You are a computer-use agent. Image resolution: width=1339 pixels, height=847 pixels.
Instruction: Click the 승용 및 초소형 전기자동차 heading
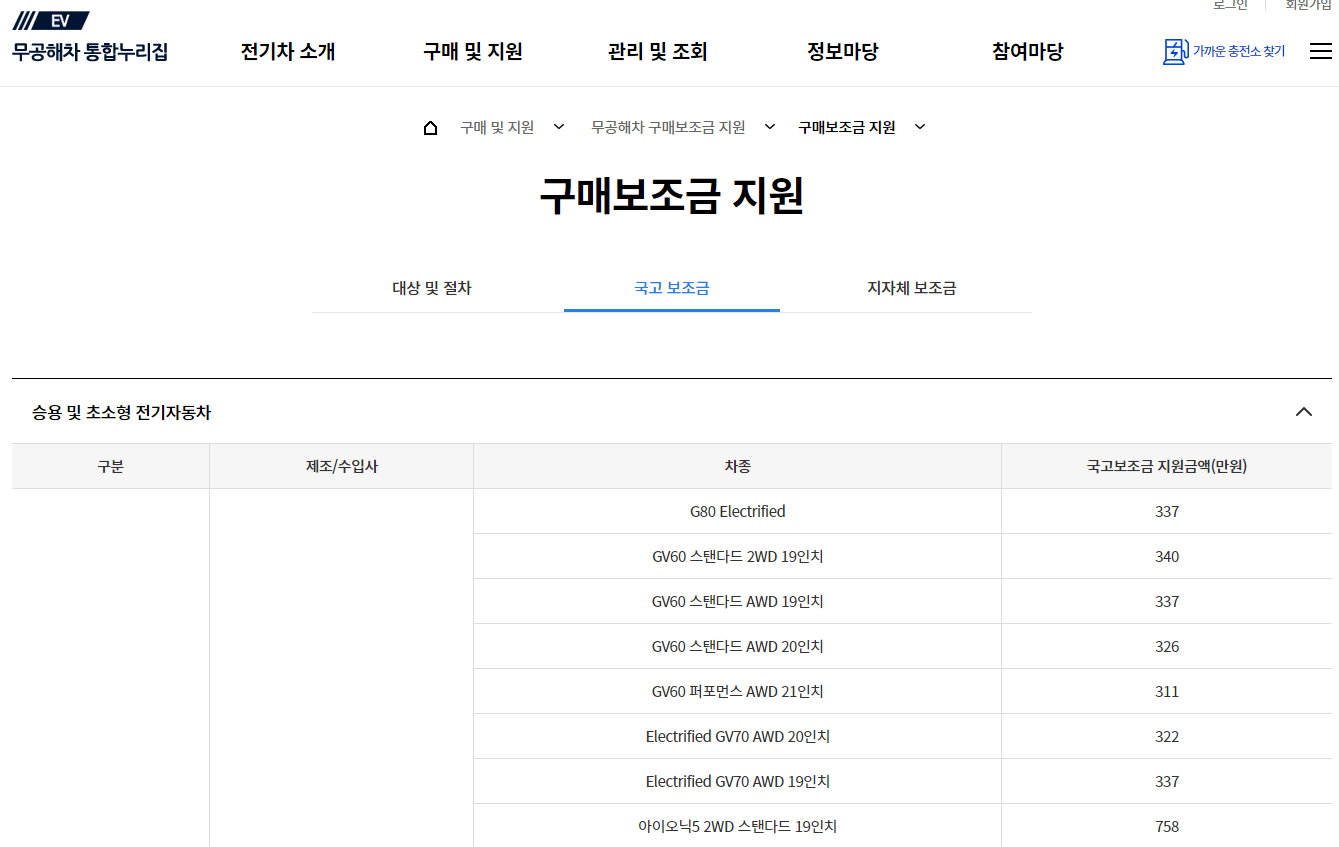pyautogui.click(x=122, y=412)
